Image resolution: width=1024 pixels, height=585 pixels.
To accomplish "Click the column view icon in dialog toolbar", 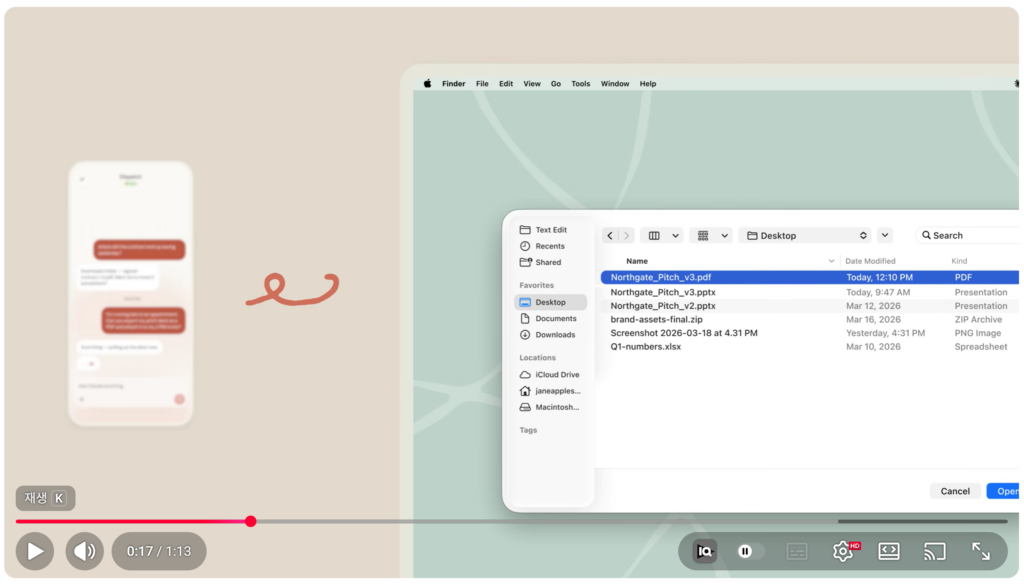I will point(654,235).
